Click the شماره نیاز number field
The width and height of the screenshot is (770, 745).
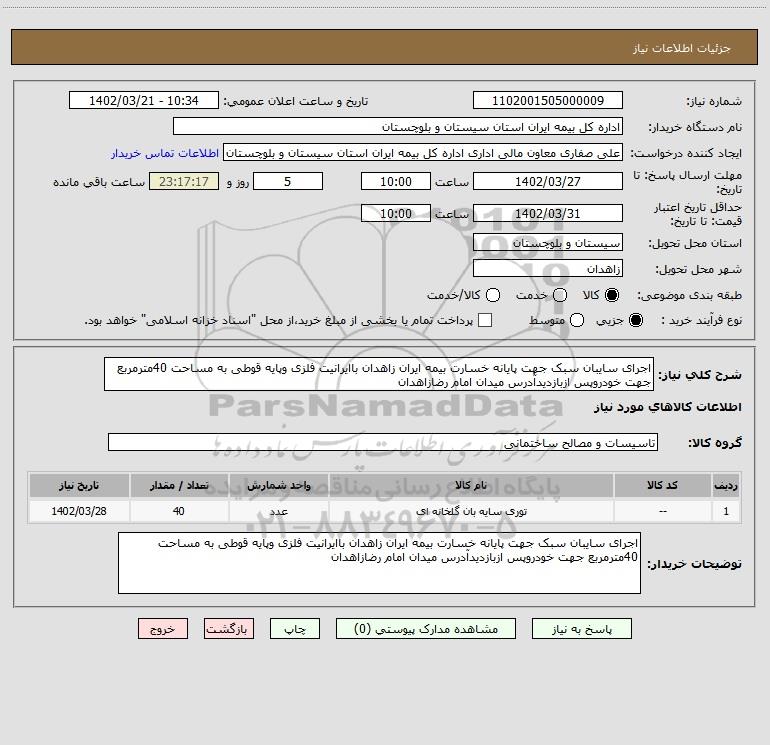click(548, 101)
